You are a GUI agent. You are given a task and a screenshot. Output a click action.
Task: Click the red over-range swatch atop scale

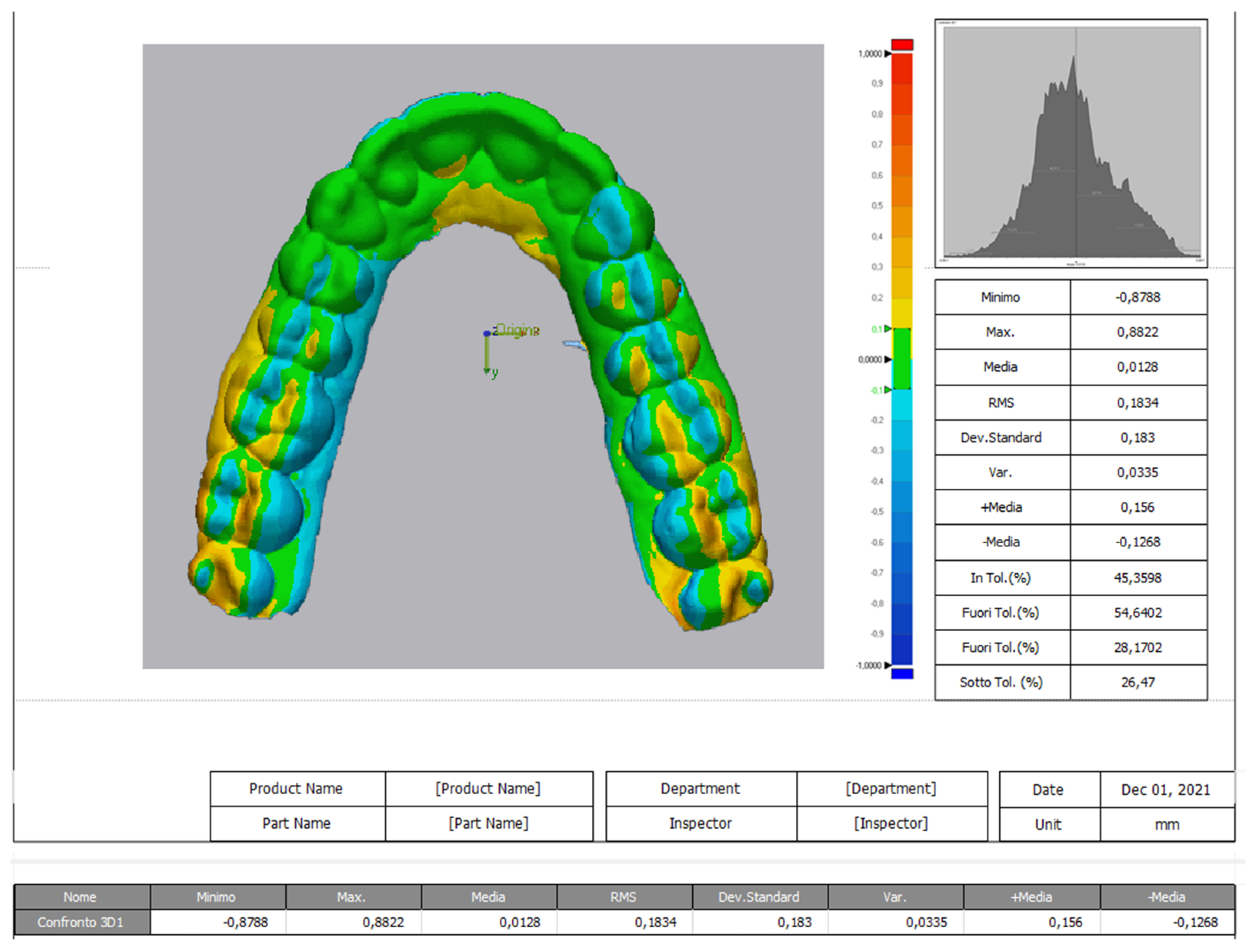[902, 44]
